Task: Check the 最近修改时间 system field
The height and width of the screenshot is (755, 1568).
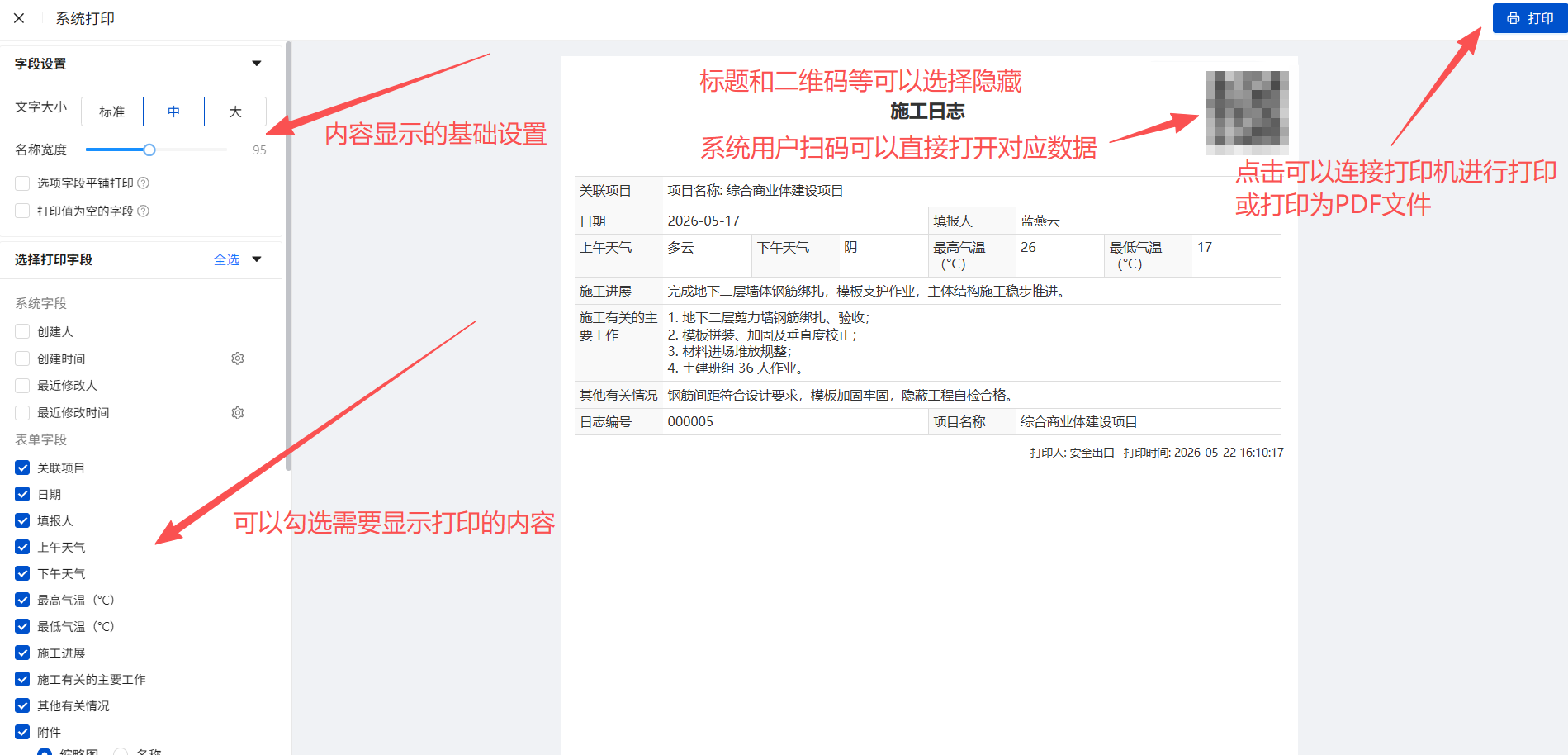Action: click(x=22, y=412)
